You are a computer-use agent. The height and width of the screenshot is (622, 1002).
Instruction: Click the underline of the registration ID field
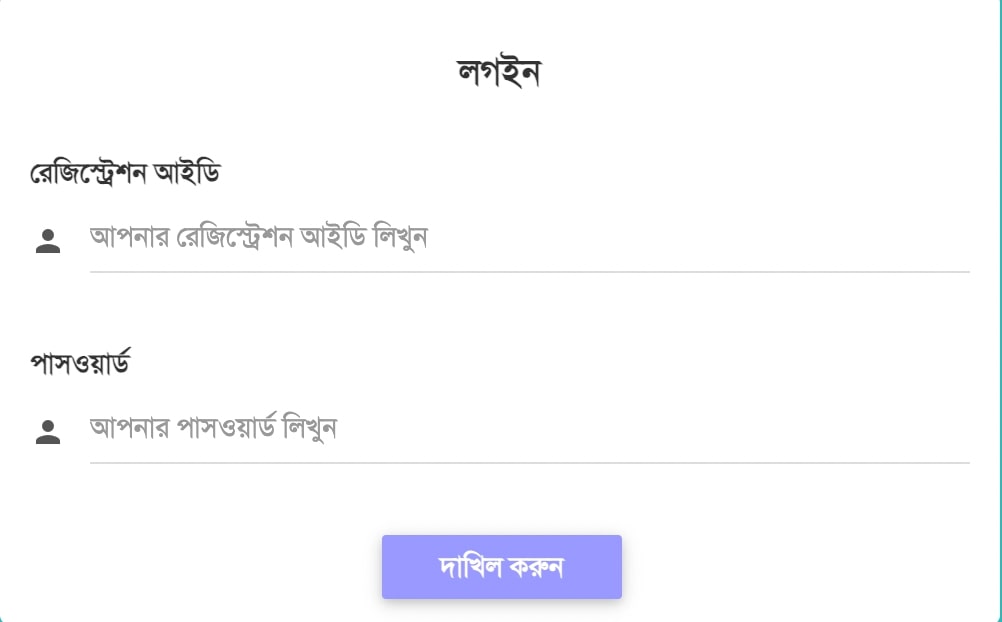click(x=530, y=272)
